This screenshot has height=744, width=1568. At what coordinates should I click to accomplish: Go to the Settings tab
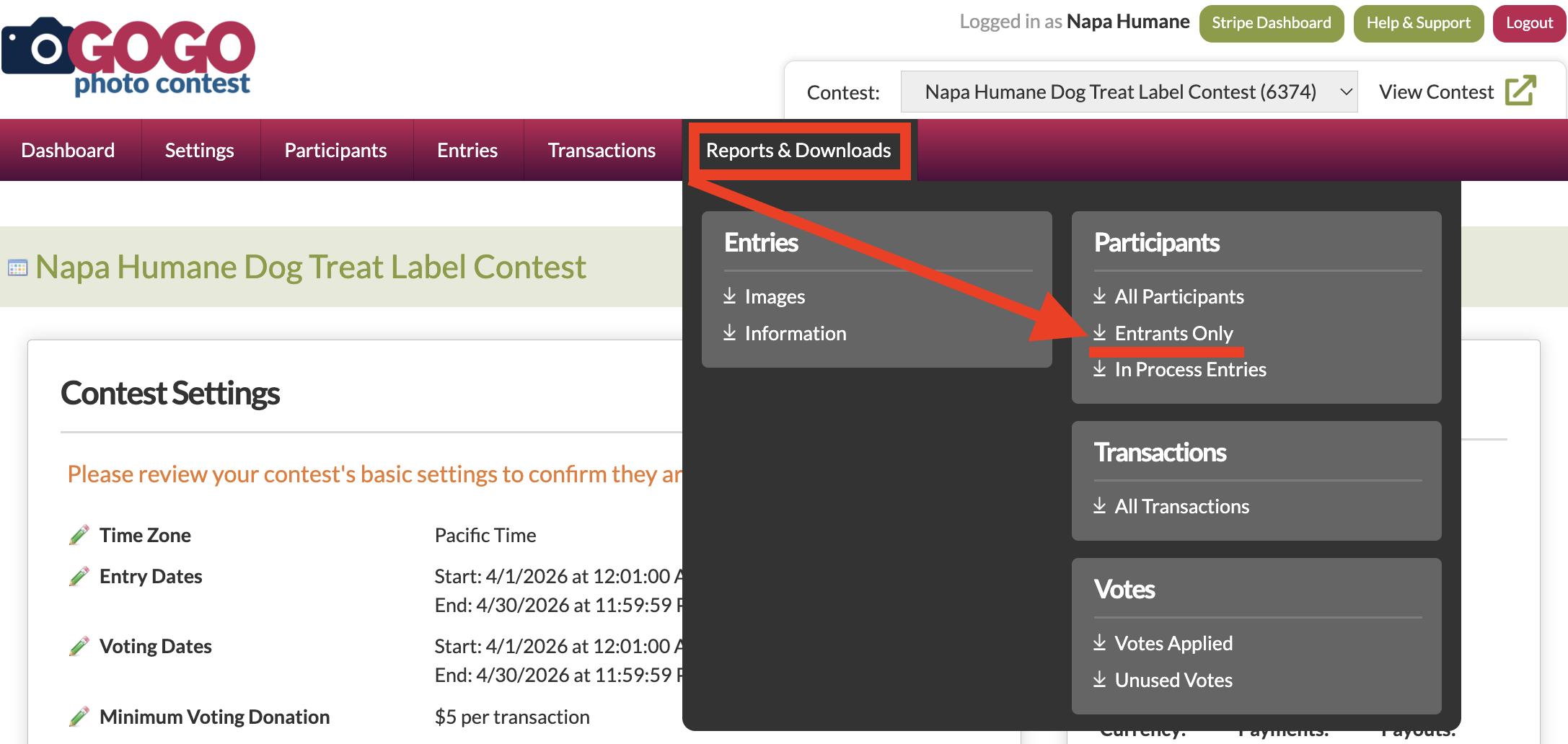(x=200, y=150)
